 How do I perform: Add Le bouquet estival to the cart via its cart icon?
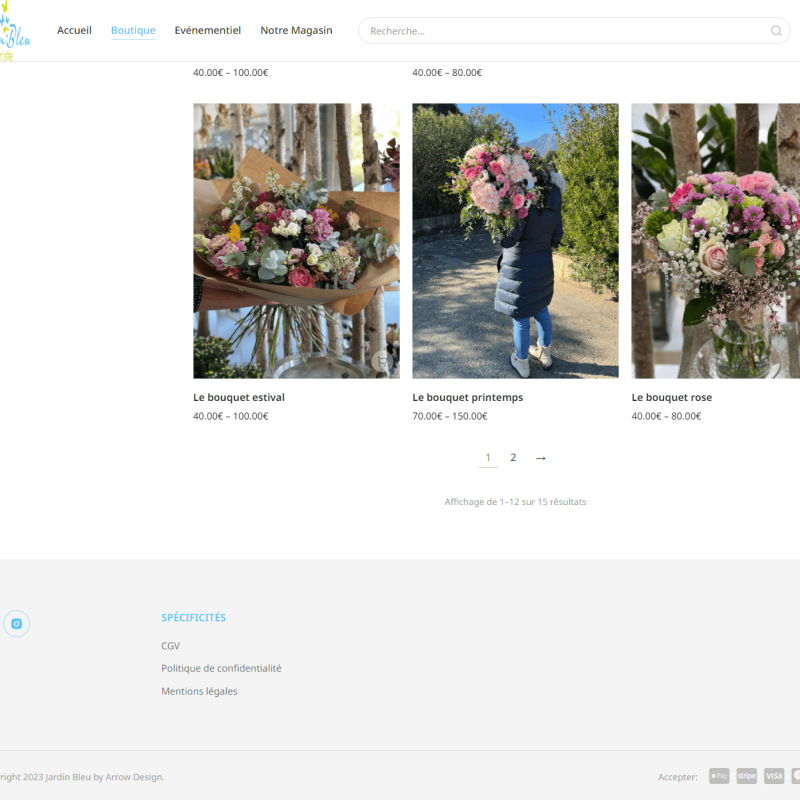click(x=382, y=361)
